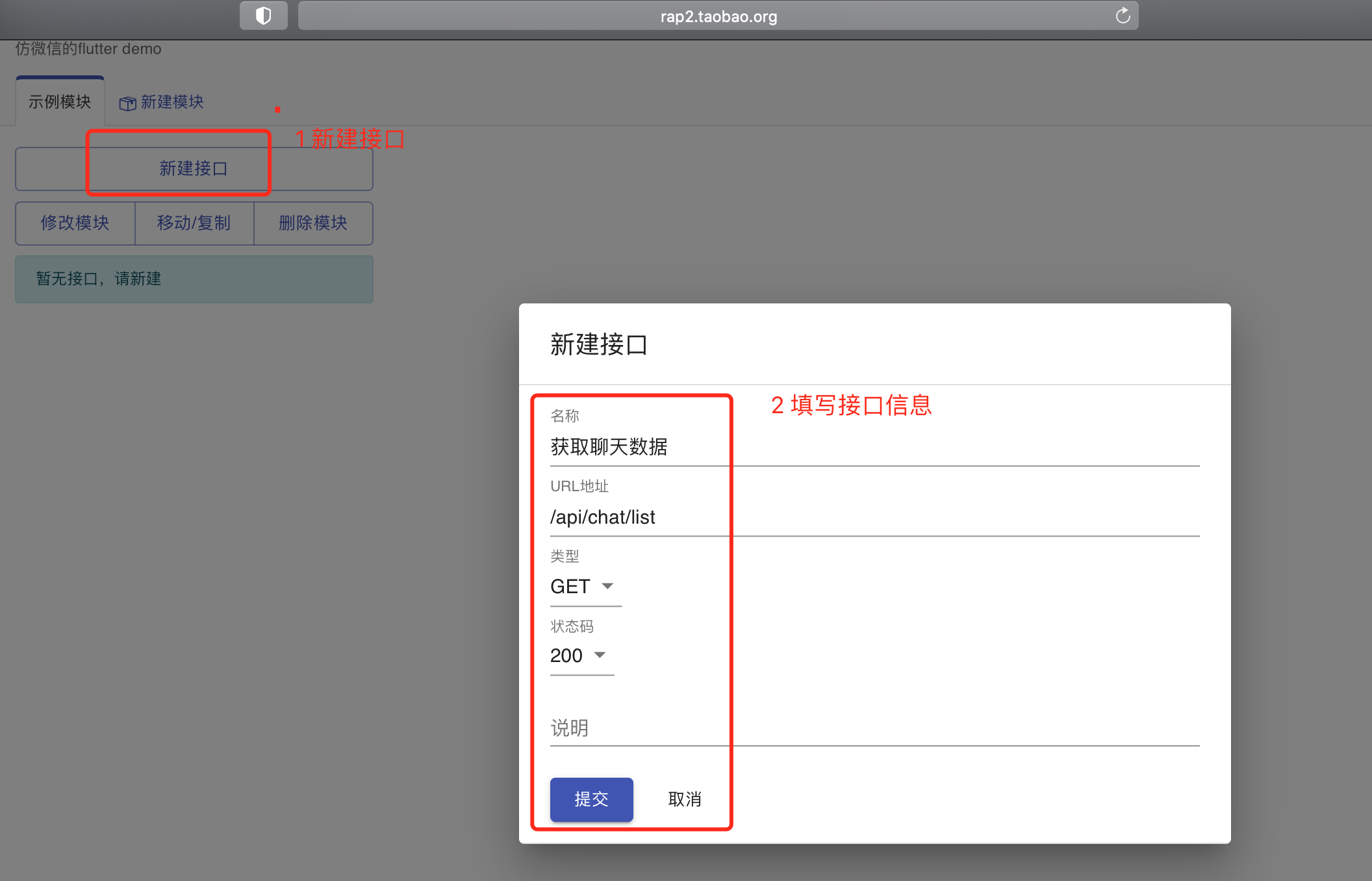
Task: Focus the 名称 field containing 获取聊天数据
Action: click(874, 447)
